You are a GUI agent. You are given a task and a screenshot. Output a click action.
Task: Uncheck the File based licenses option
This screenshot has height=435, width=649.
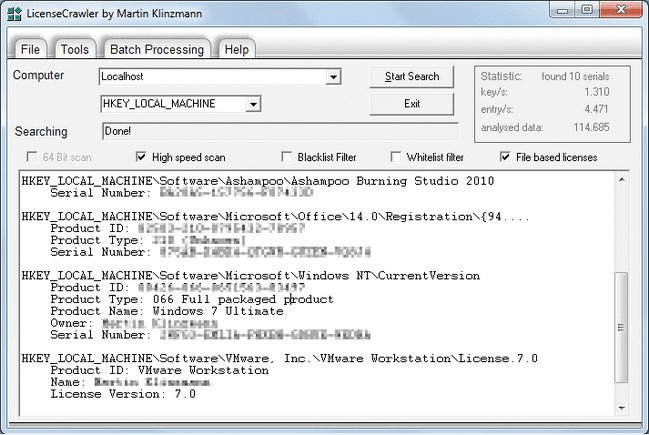pyautogui.click(x=507, y=157)
